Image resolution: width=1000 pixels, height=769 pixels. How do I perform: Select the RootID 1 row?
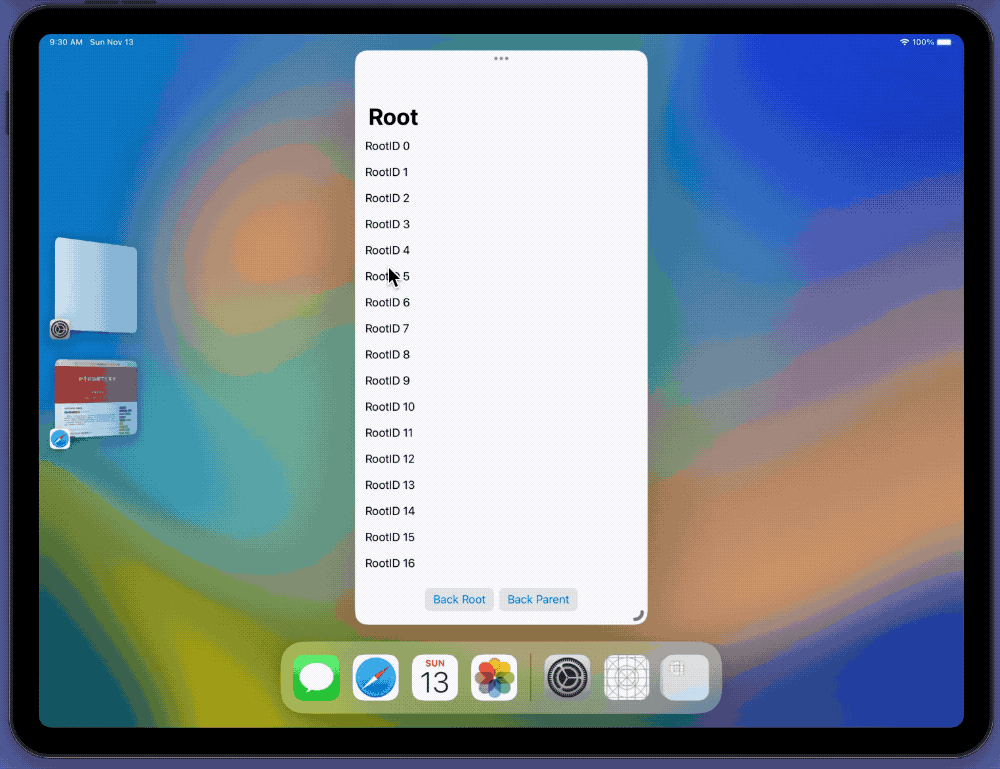pyautogui.click(x=501, y=172)
